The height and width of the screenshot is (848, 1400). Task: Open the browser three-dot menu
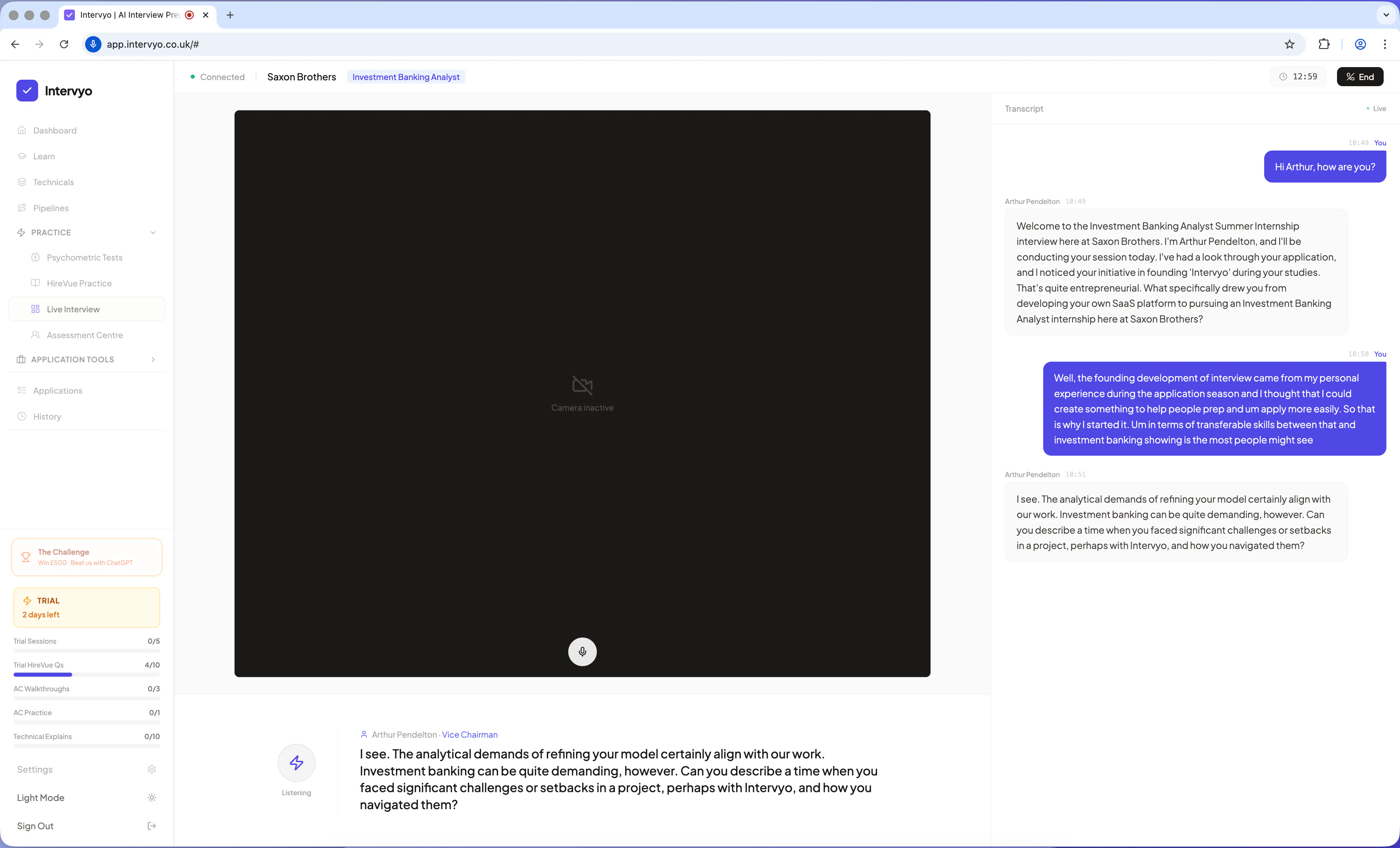pyautogui.click(x=1385, y=44)
